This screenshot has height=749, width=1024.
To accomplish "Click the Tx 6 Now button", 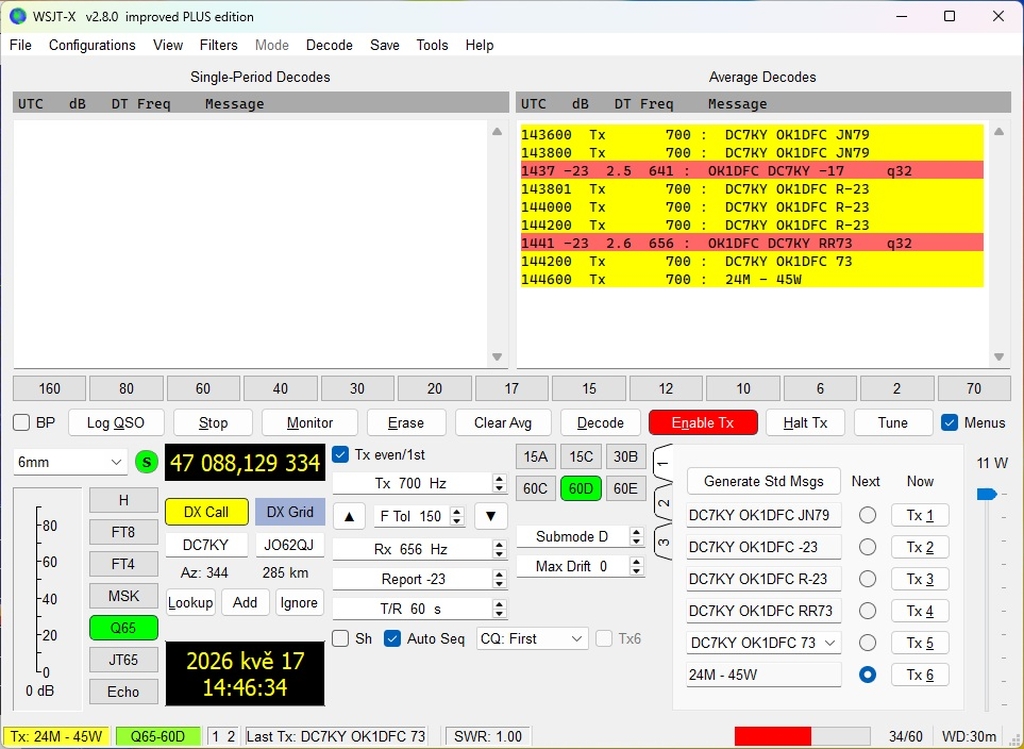I will click(x=920, y=675).
